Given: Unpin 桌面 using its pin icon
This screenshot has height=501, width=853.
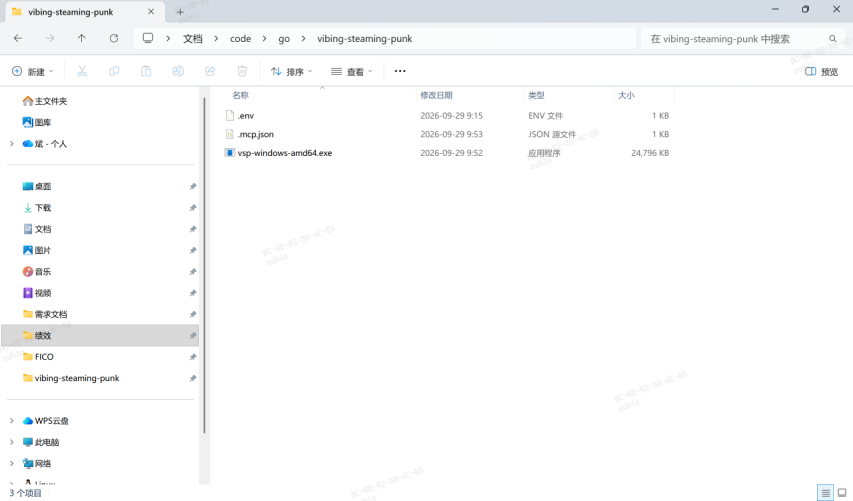Looking at the screenshot, I should (x=193, y=187).
